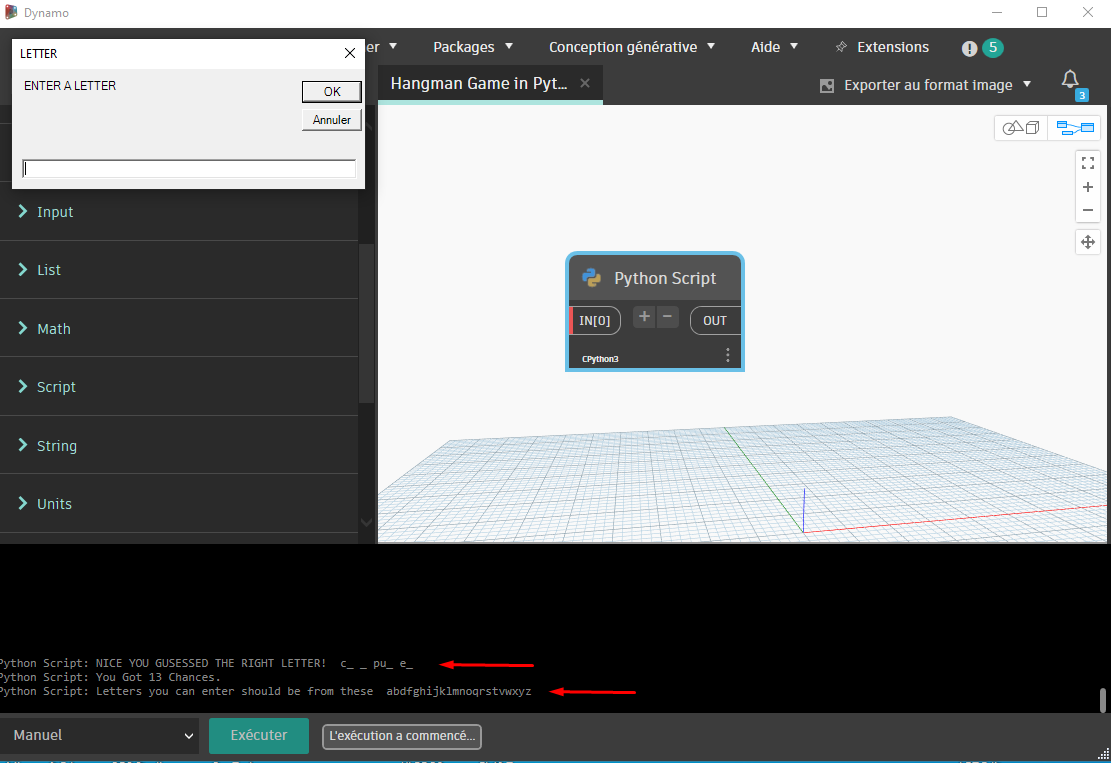Click the 'You Got 13 Chances' console line
The height and width of the screenshot is (763, 1111).
[x=110, y=677]
